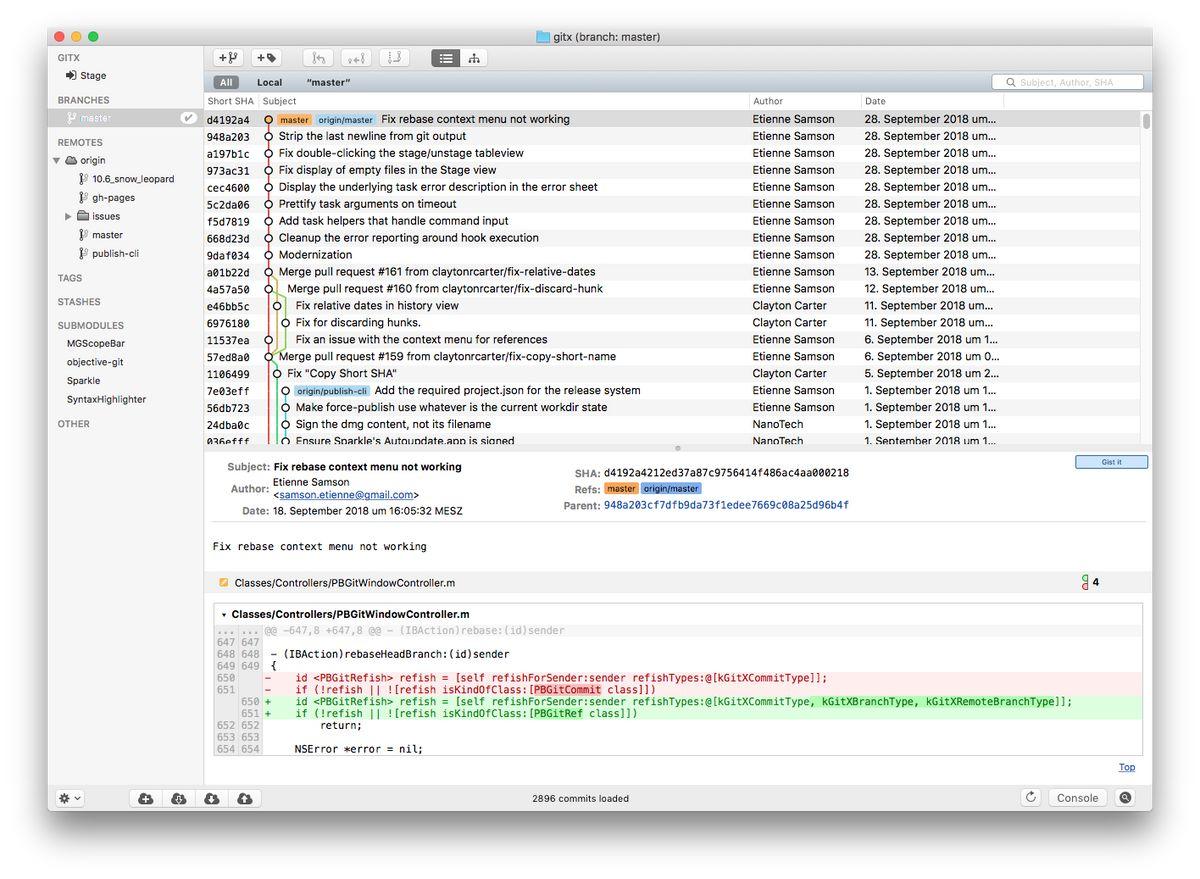
Task: Open the Sparkle submodule
Action: coord(84,381)
